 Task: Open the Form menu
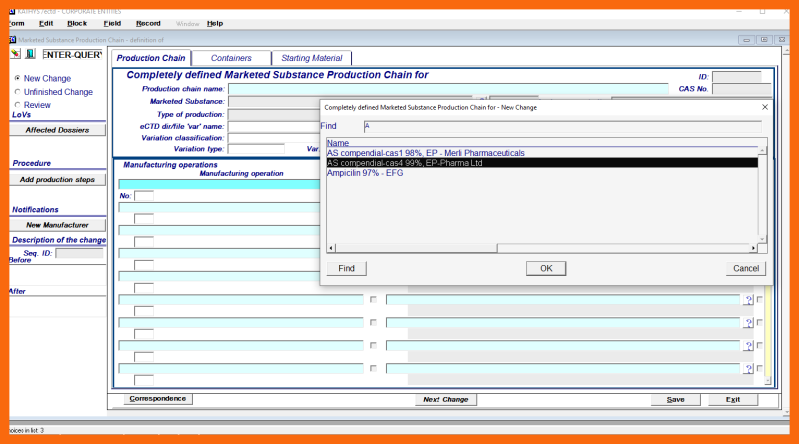click(16, 23)
